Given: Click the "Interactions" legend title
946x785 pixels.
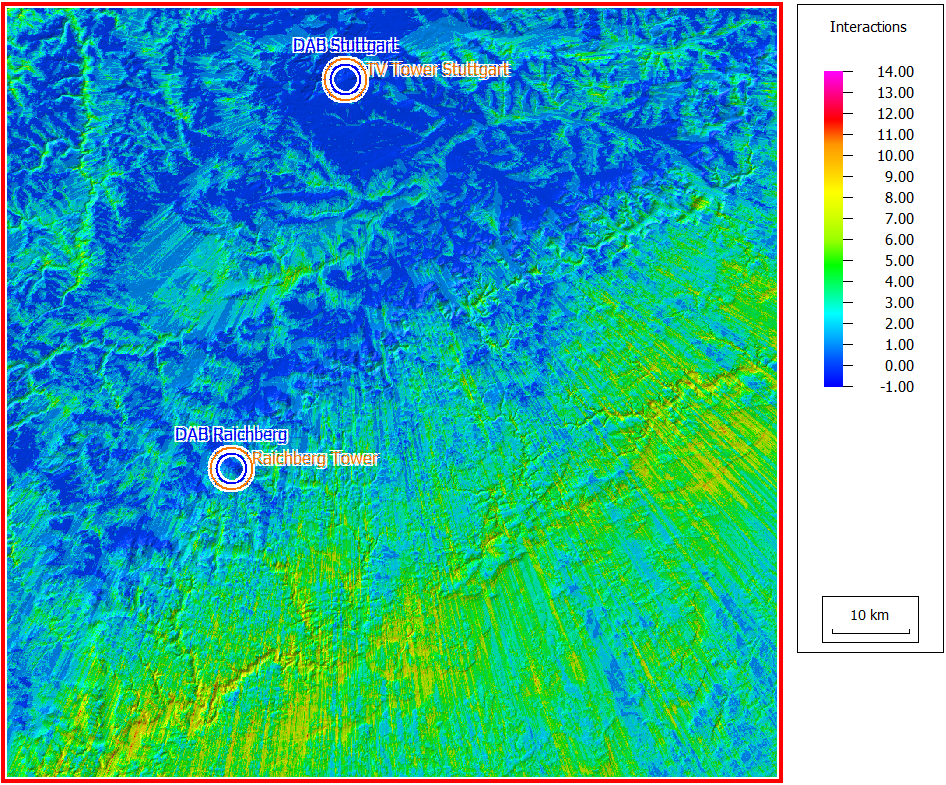Looking at the screenshot, I should [x=868, y=28].
